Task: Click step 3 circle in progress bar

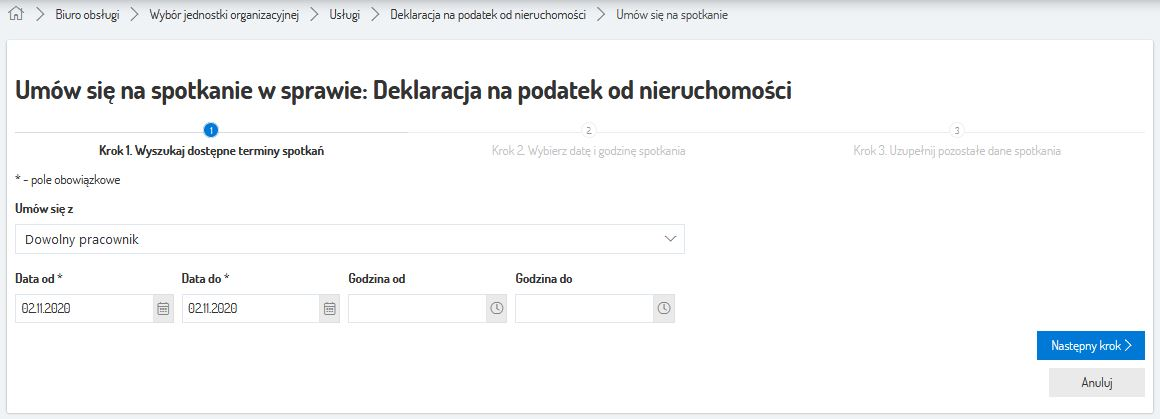Action: pyautogui.click(x=957, y=130)
